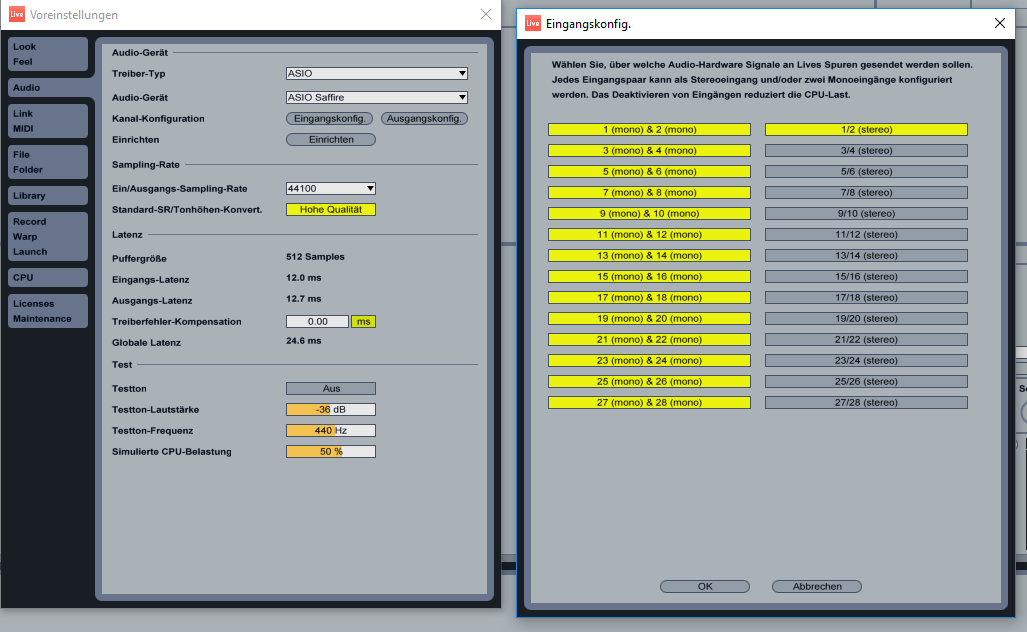The width and height of the screenshot is (1027, 632).
Task: Open the File Folder preferences tab
Action: coord(48,162)
